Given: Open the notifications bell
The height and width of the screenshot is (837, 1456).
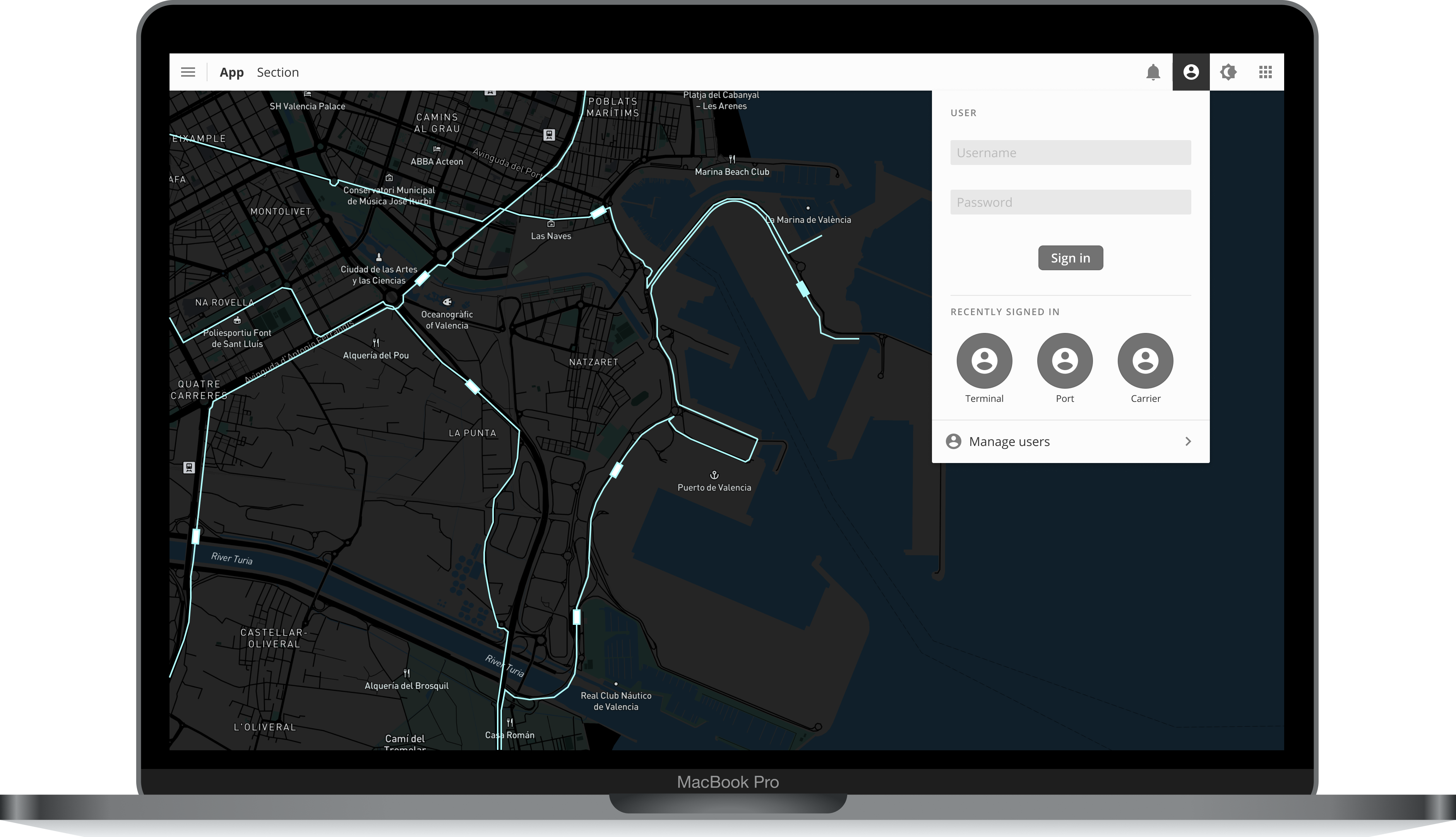Looking at the screenshot, I should (1153, 72).
